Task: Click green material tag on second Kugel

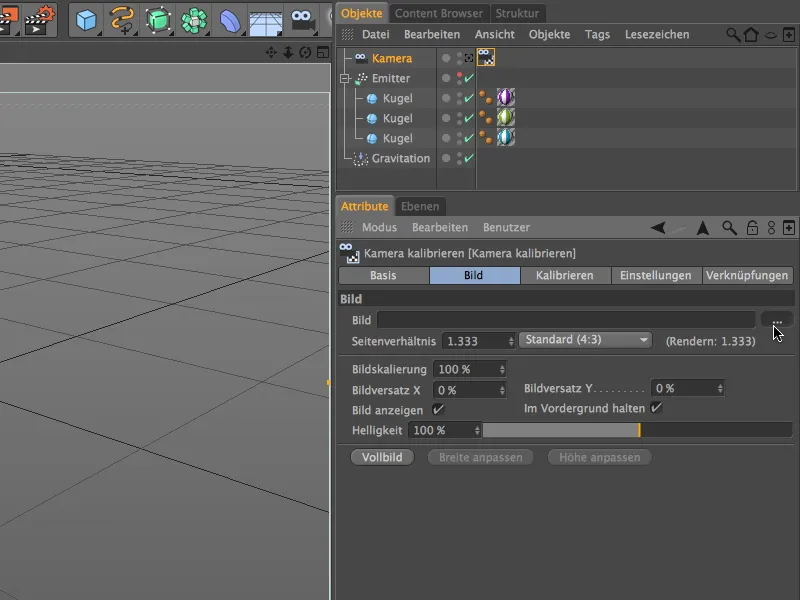Action: coord(506,117)
